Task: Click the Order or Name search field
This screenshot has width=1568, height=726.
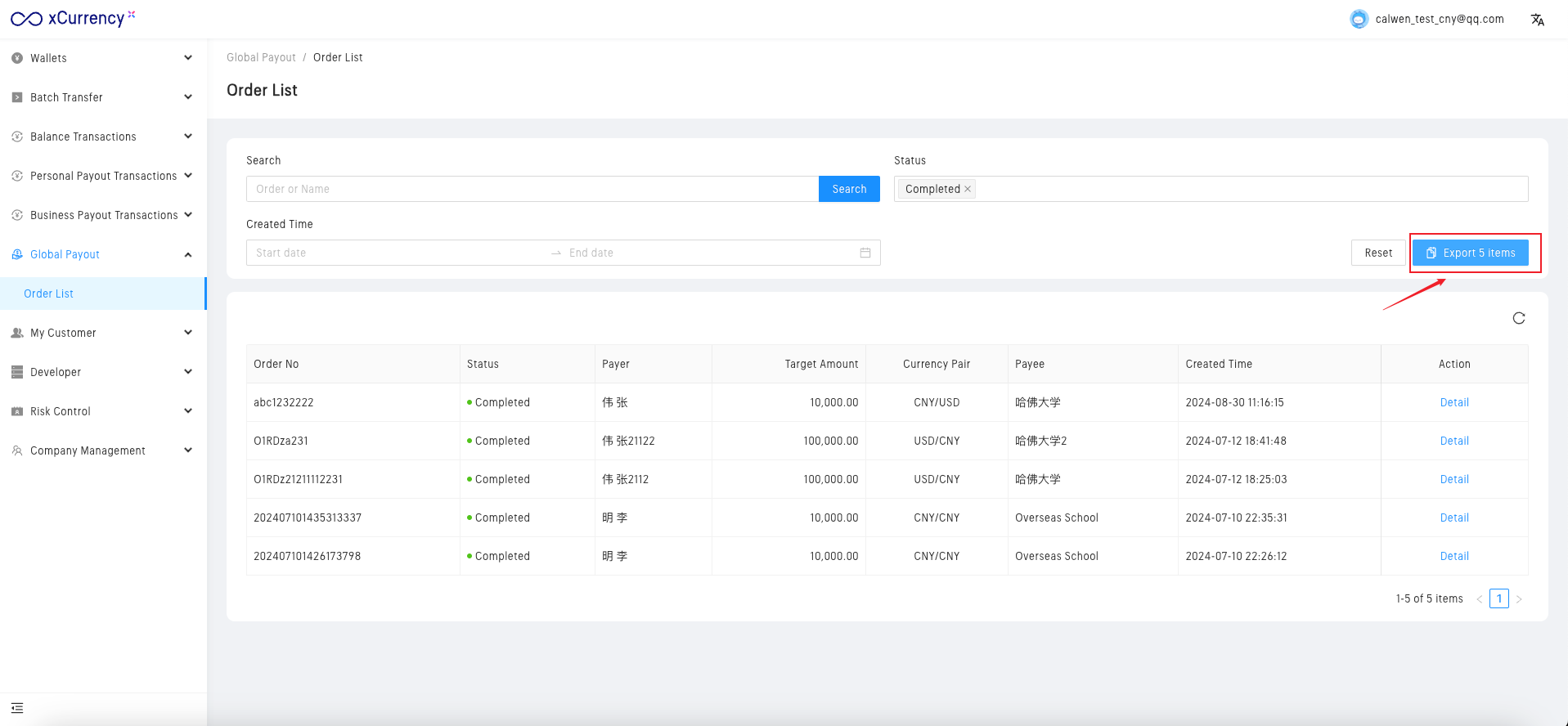Action: pyautogui.click(x=532, y=189)
